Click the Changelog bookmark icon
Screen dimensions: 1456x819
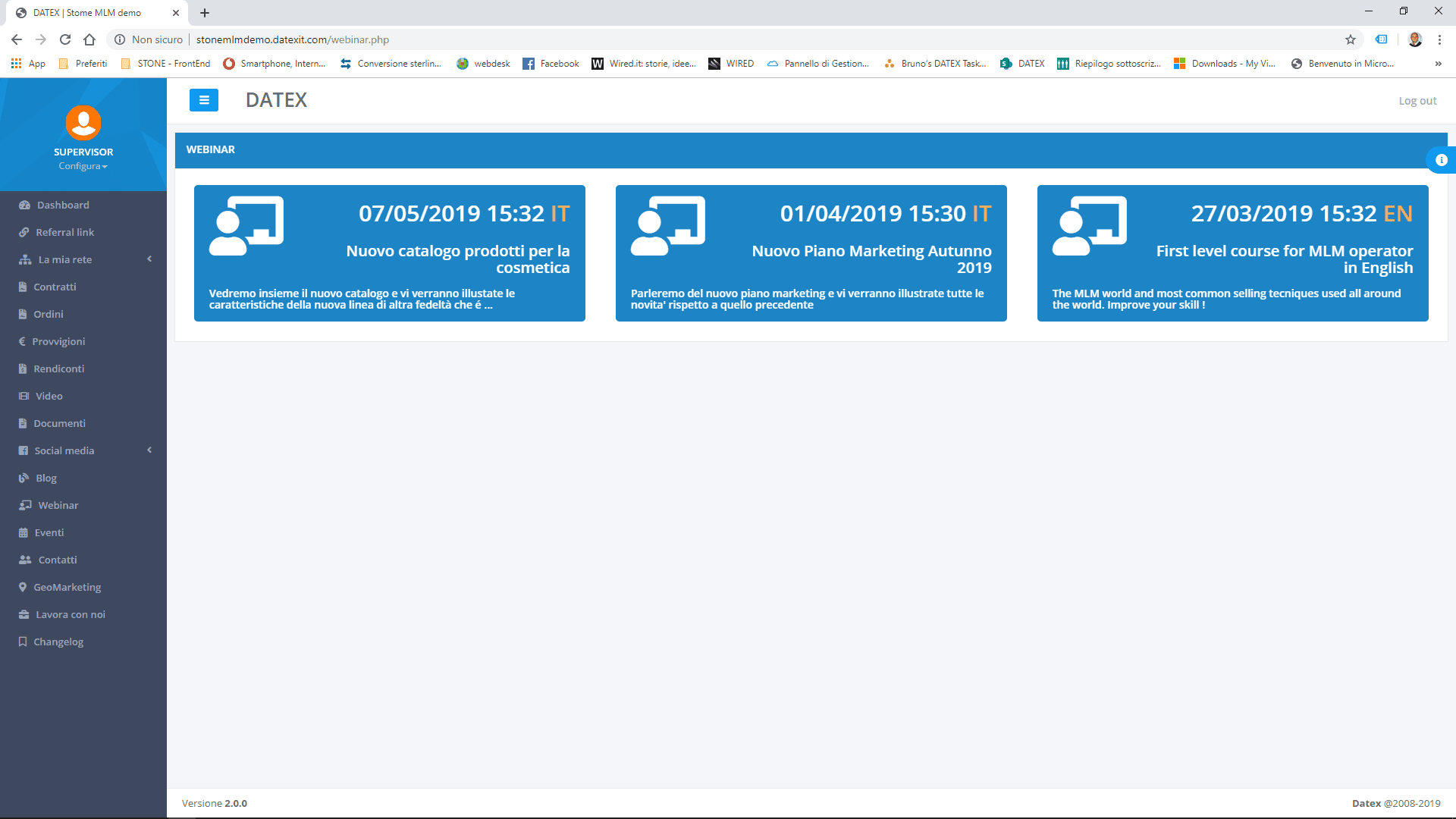point(23,642)
